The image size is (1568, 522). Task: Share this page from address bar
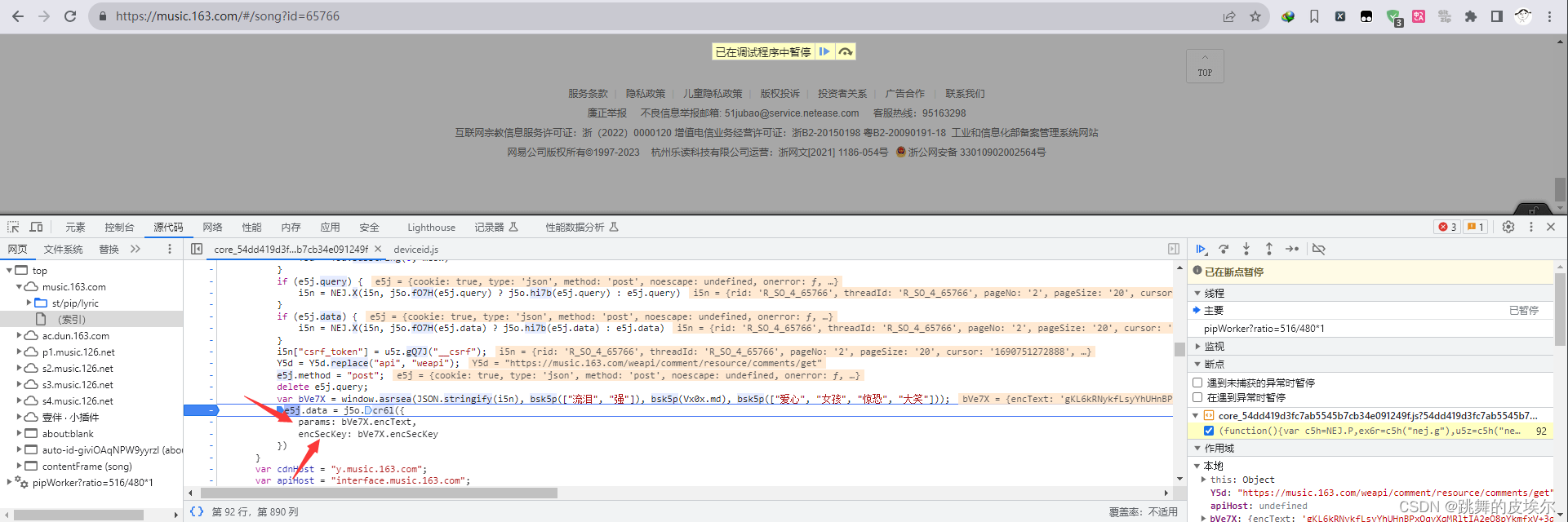(x=1229, y=16)
